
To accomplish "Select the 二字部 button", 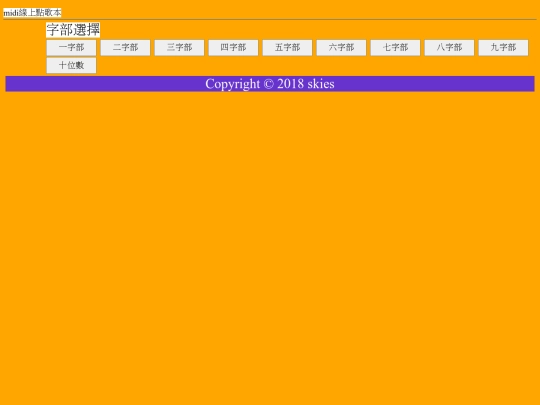I will click(125, 48).
